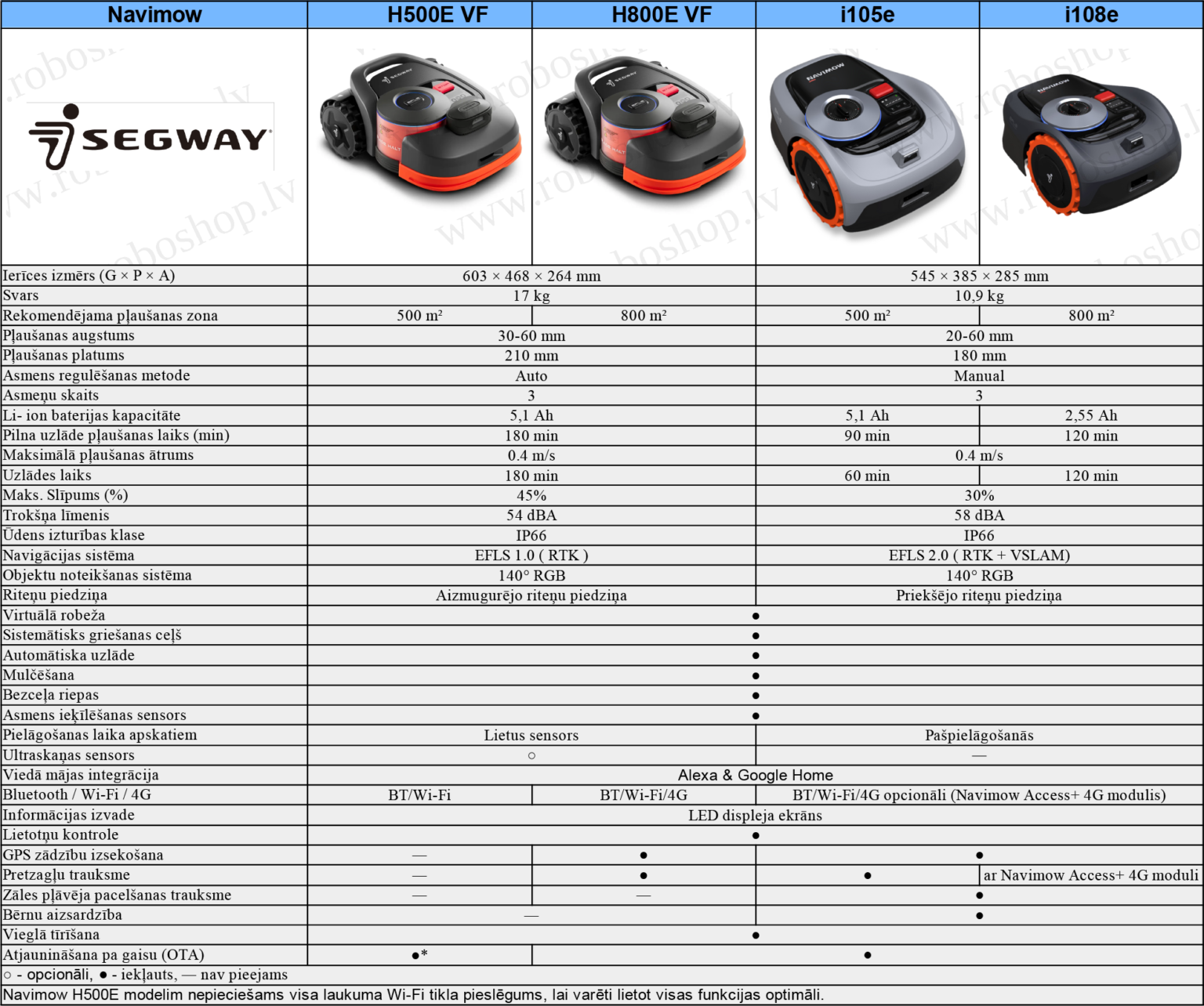
Task: Click the H500E VF mower image
Action: pos(421,124)
